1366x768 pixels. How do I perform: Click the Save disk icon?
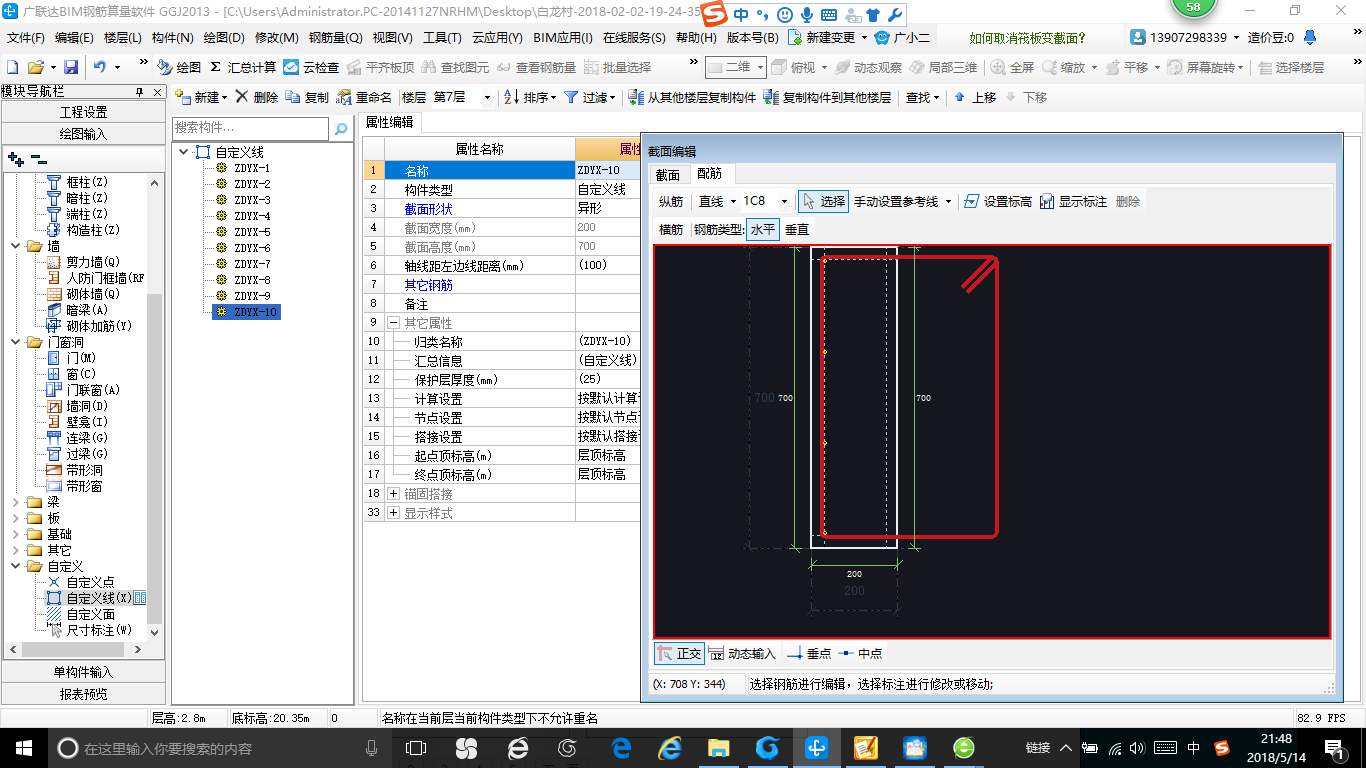pos(71,67)
